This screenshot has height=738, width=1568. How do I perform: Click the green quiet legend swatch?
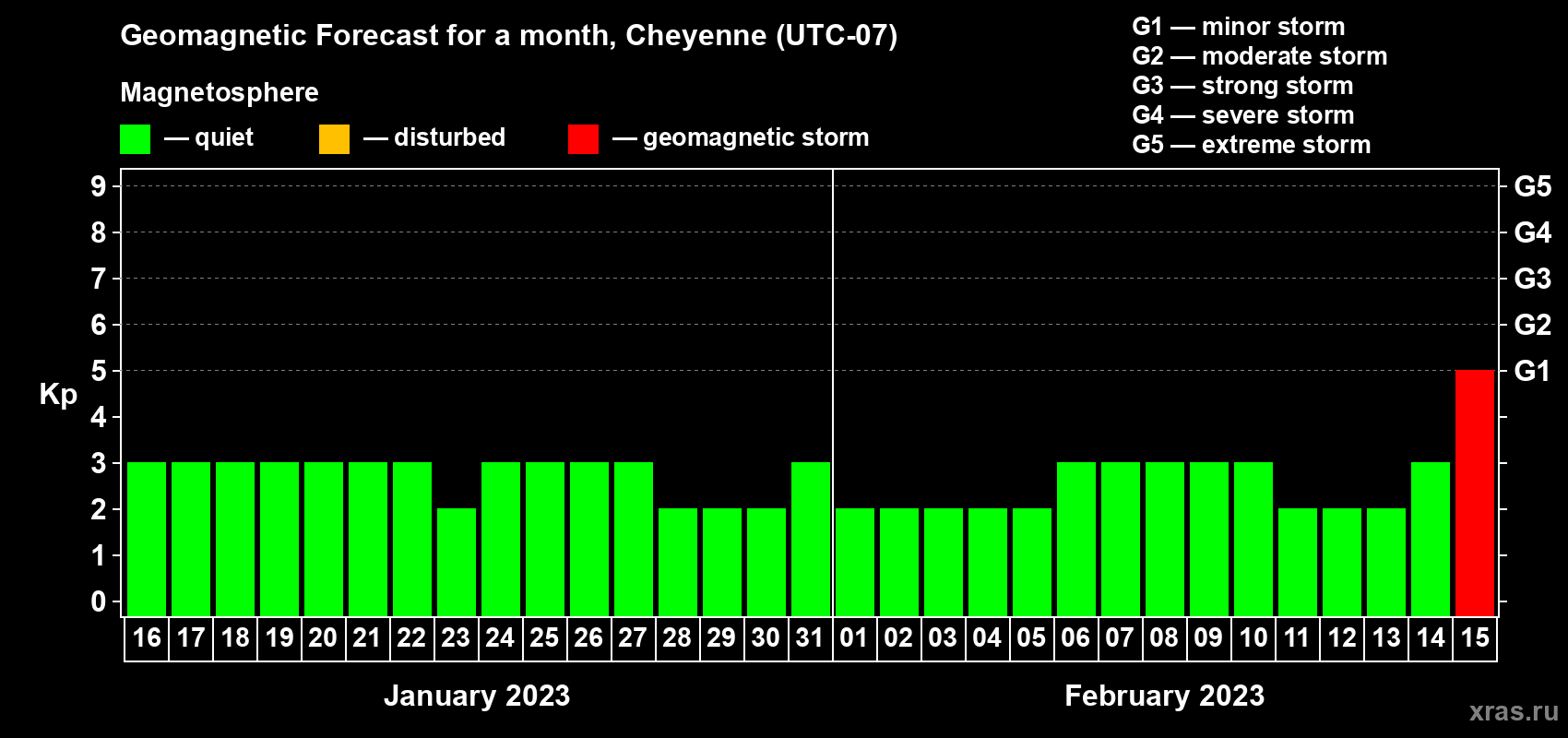click(135, 139)
